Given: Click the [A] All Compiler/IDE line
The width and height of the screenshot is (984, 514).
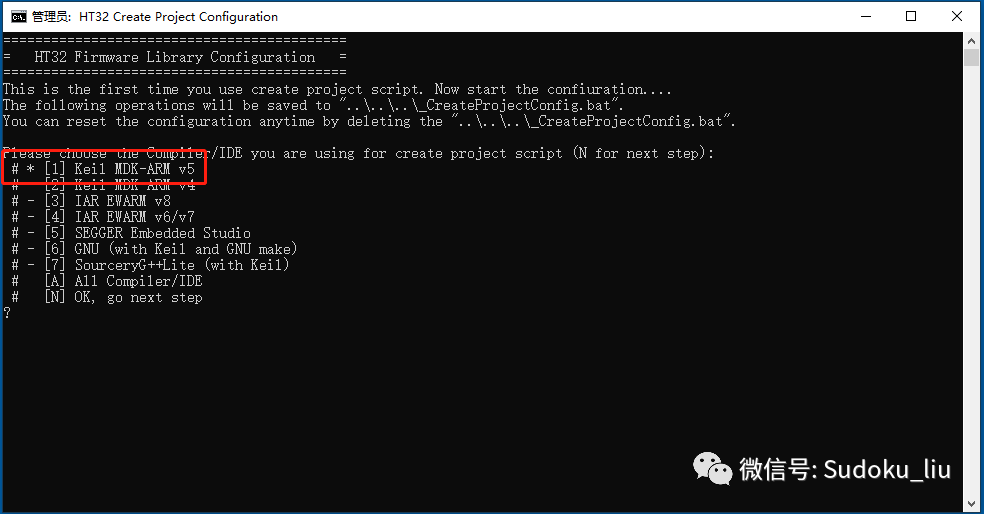Looking at the screenshot, I should pos(107,281).
